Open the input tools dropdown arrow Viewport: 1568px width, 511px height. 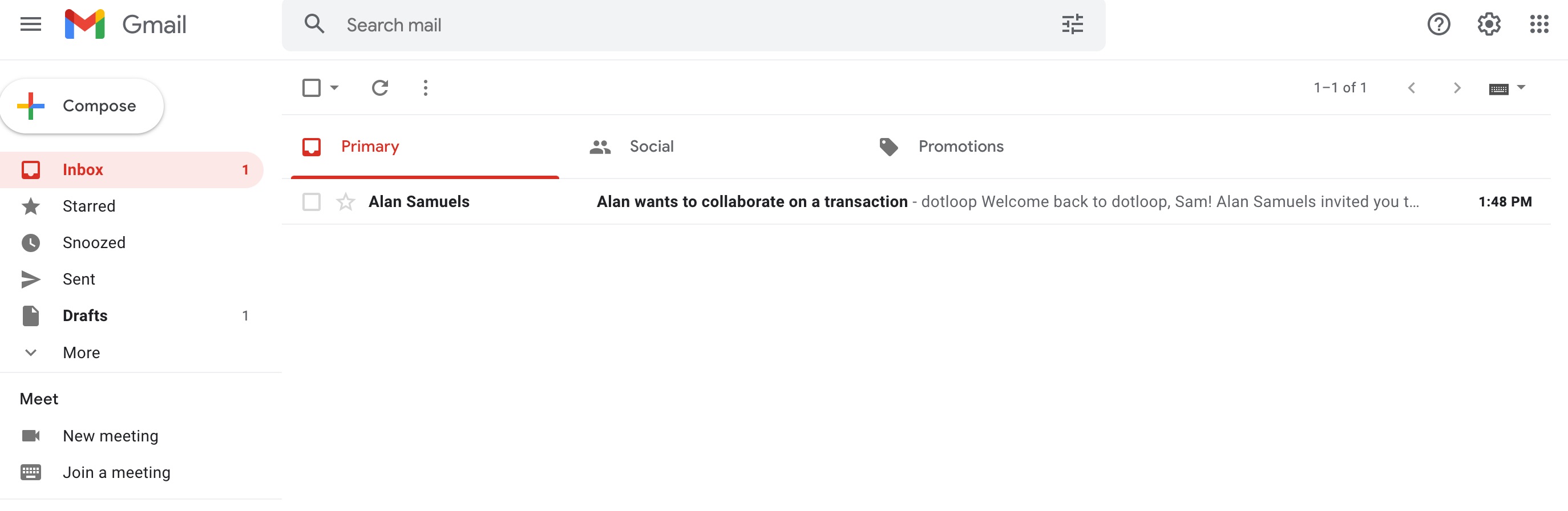click(x=1521, y=88)
